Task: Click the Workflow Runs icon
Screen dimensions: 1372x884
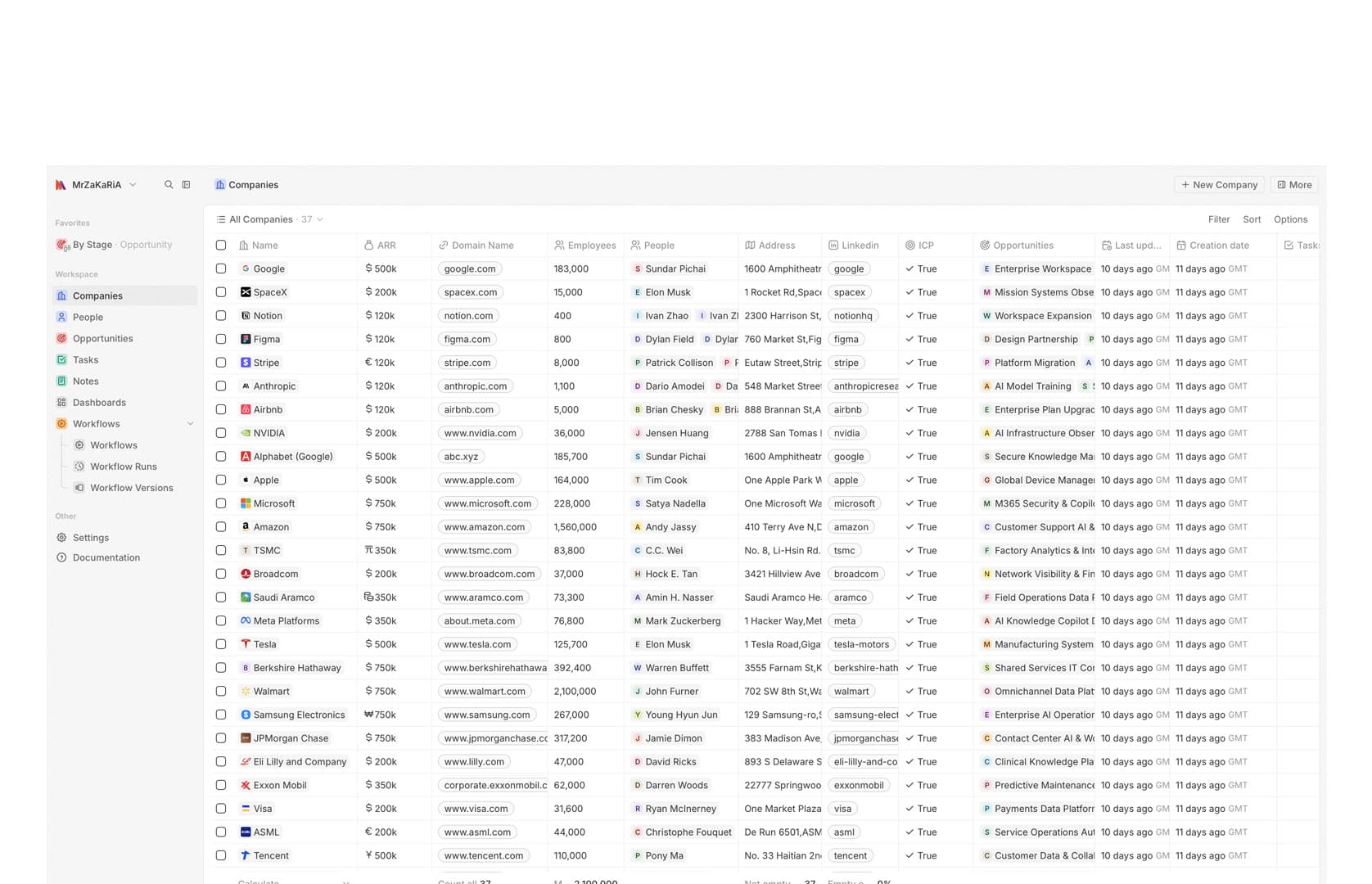Action: click(79, 467)
